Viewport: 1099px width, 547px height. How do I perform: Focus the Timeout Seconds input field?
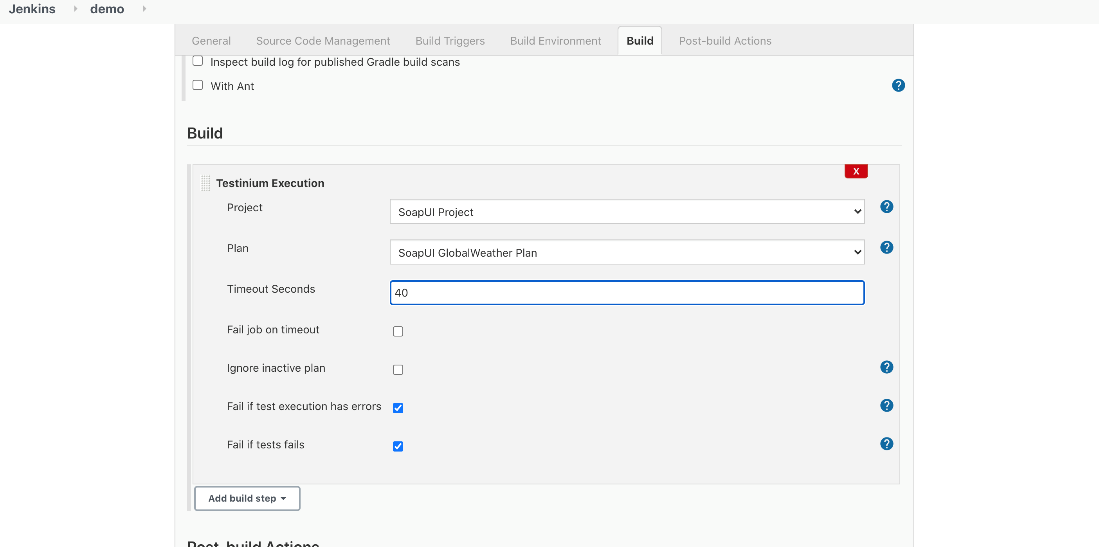pyautogui.click(x=627, y=293)
